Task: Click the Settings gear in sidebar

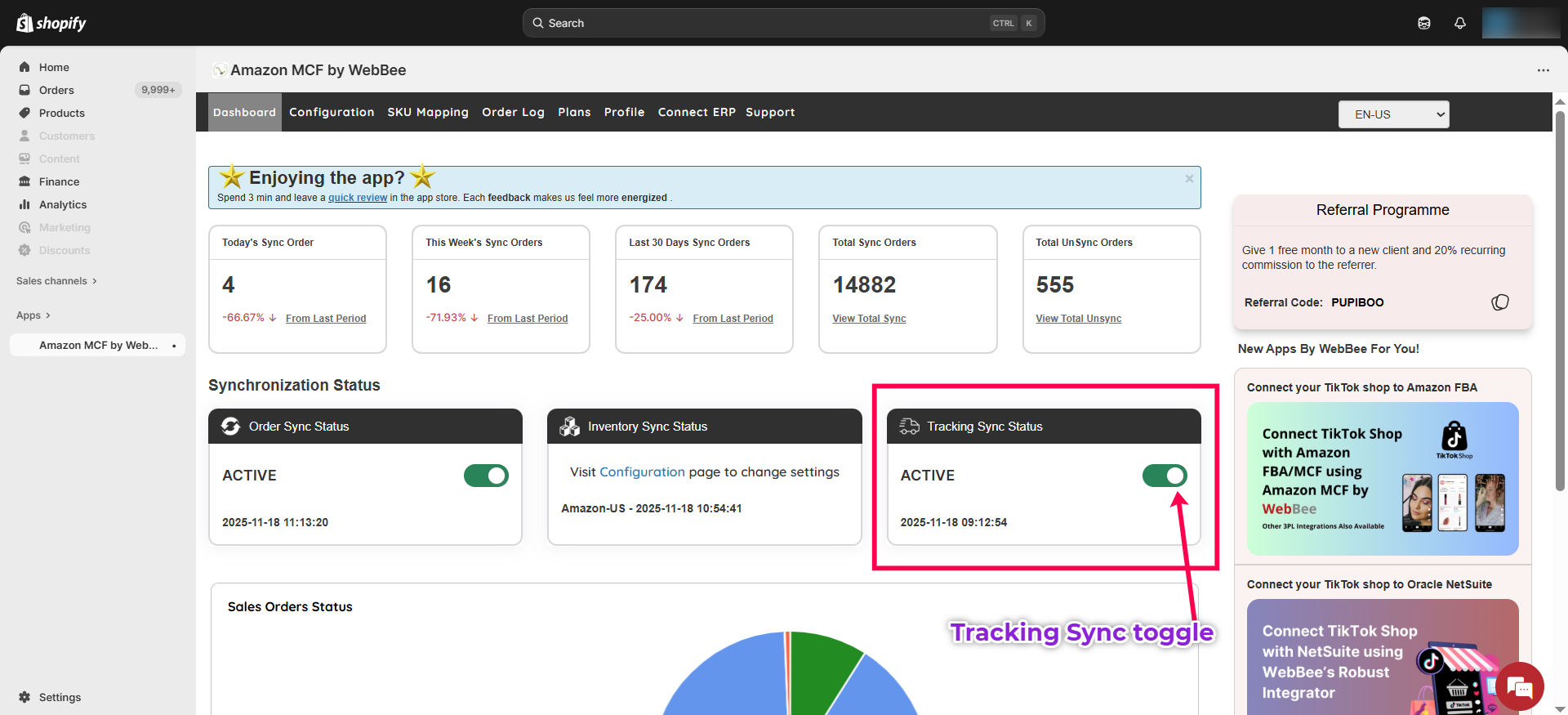Action: (x=25, y=697)
